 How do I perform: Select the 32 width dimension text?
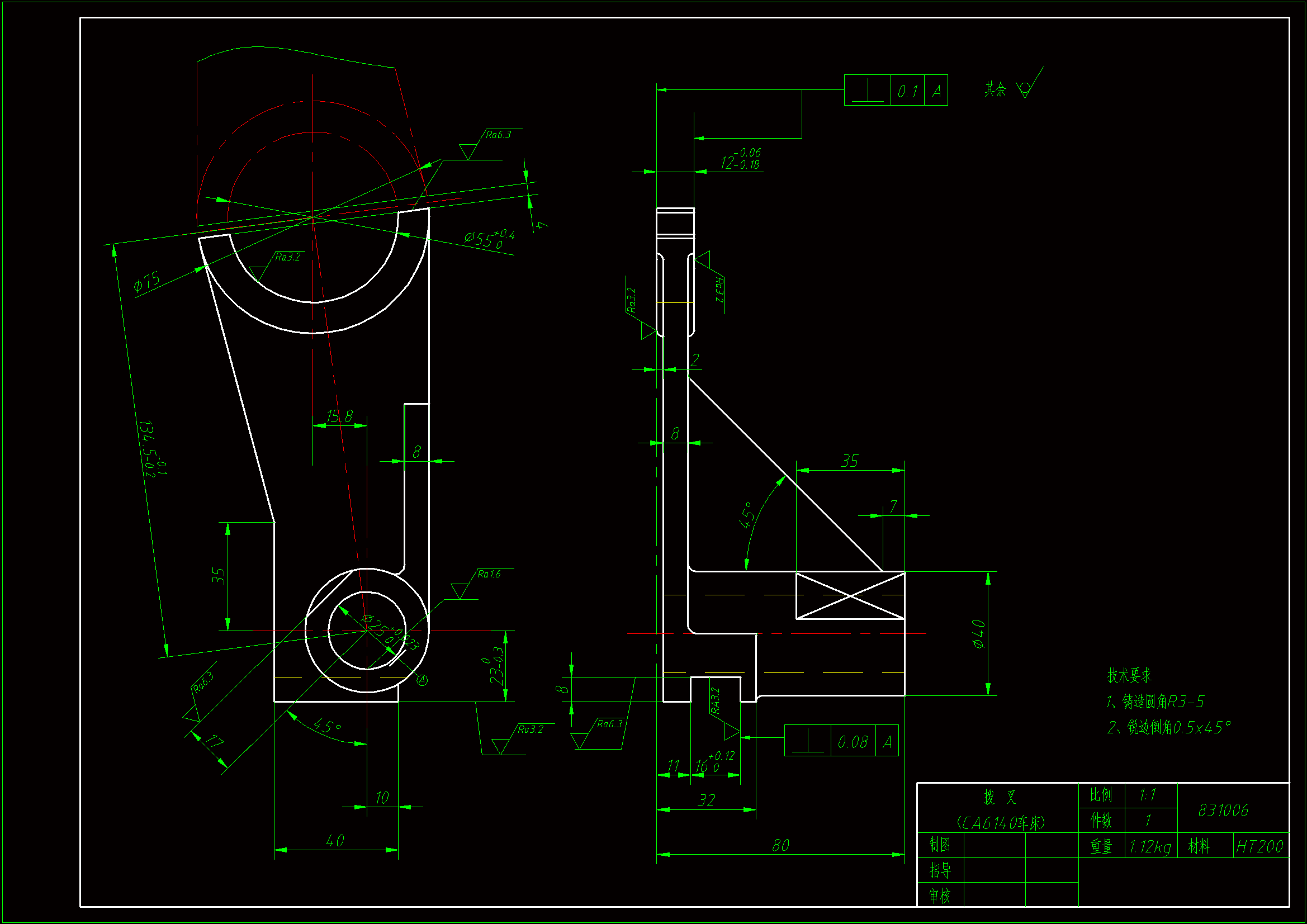pyautogui.click(x=706, y=800)
